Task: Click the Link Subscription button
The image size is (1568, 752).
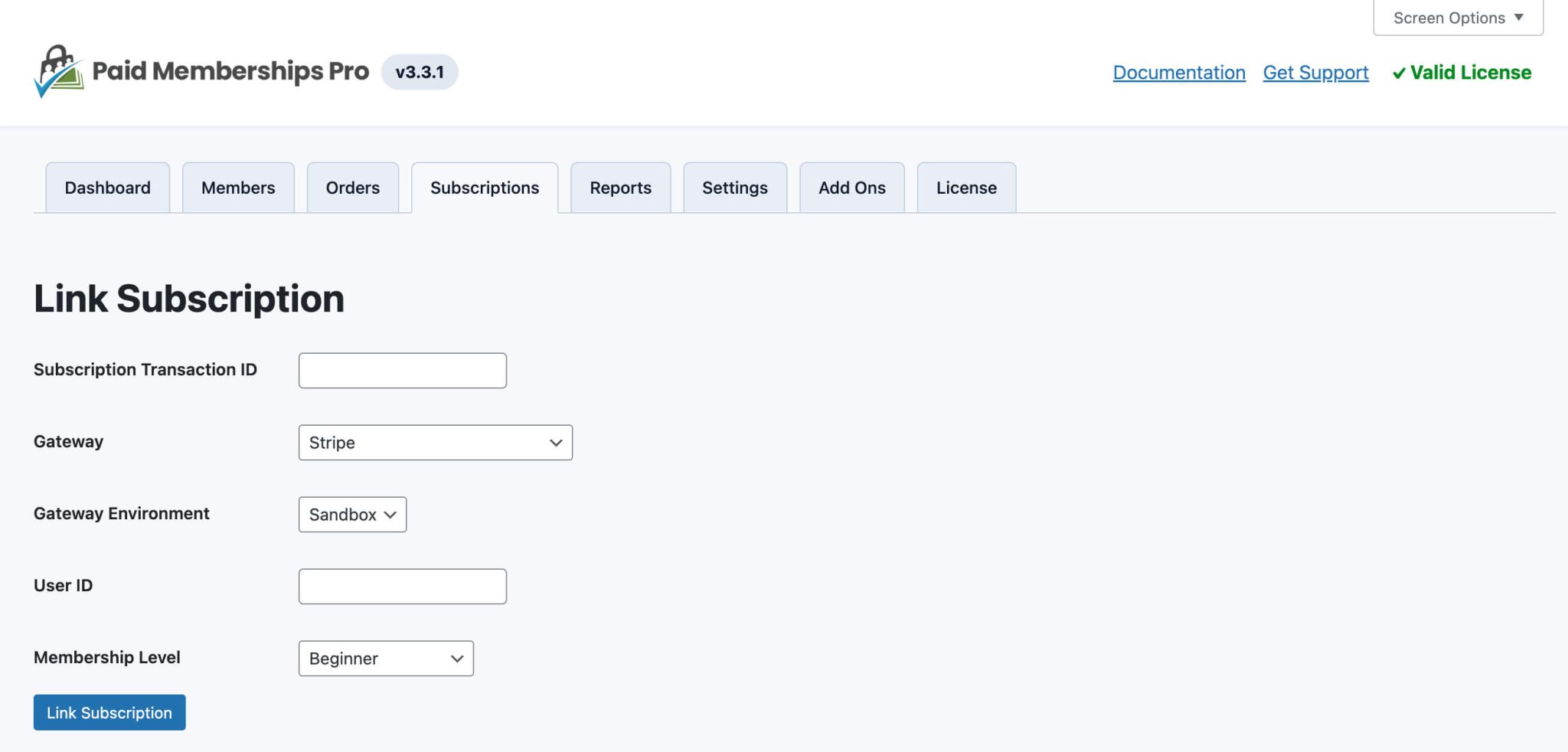Action: pos(109,712)
